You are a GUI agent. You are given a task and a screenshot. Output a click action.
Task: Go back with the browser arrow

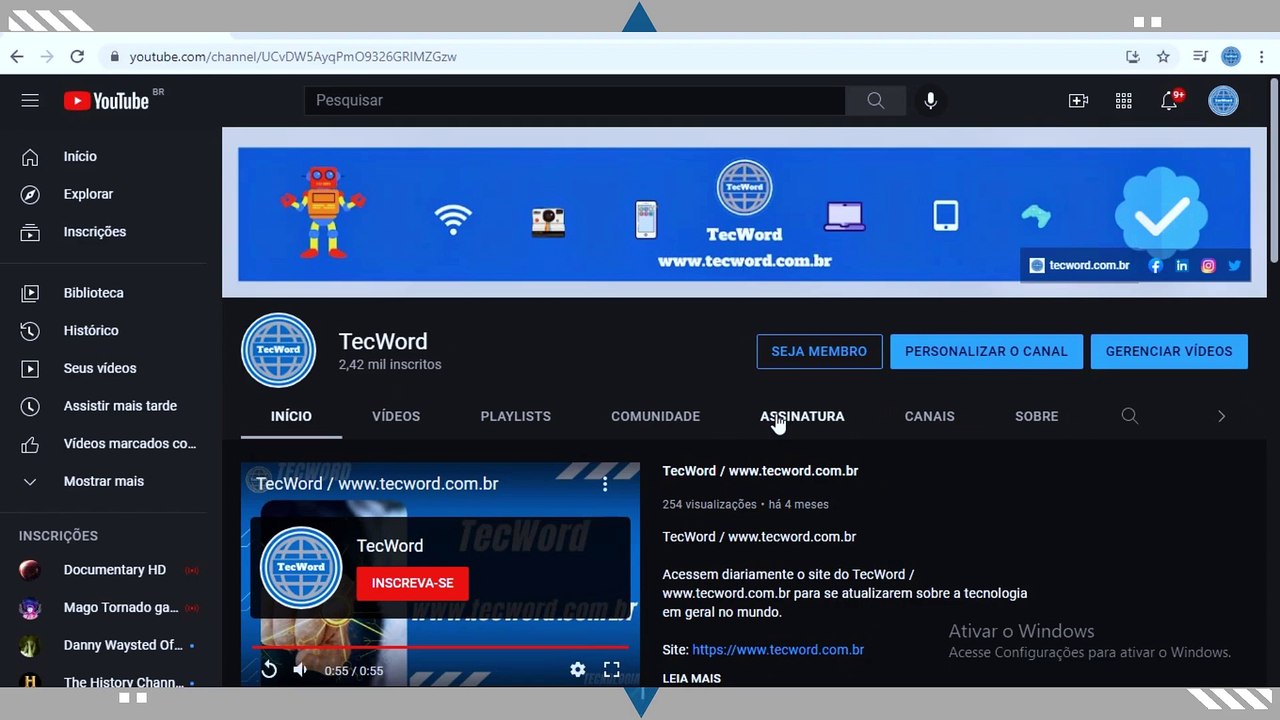click(17, 57)
